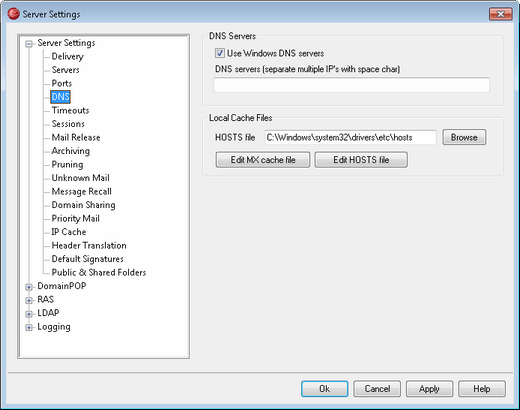
Task: Expand the DomainPOP node
Action: (x=29, y=287)
